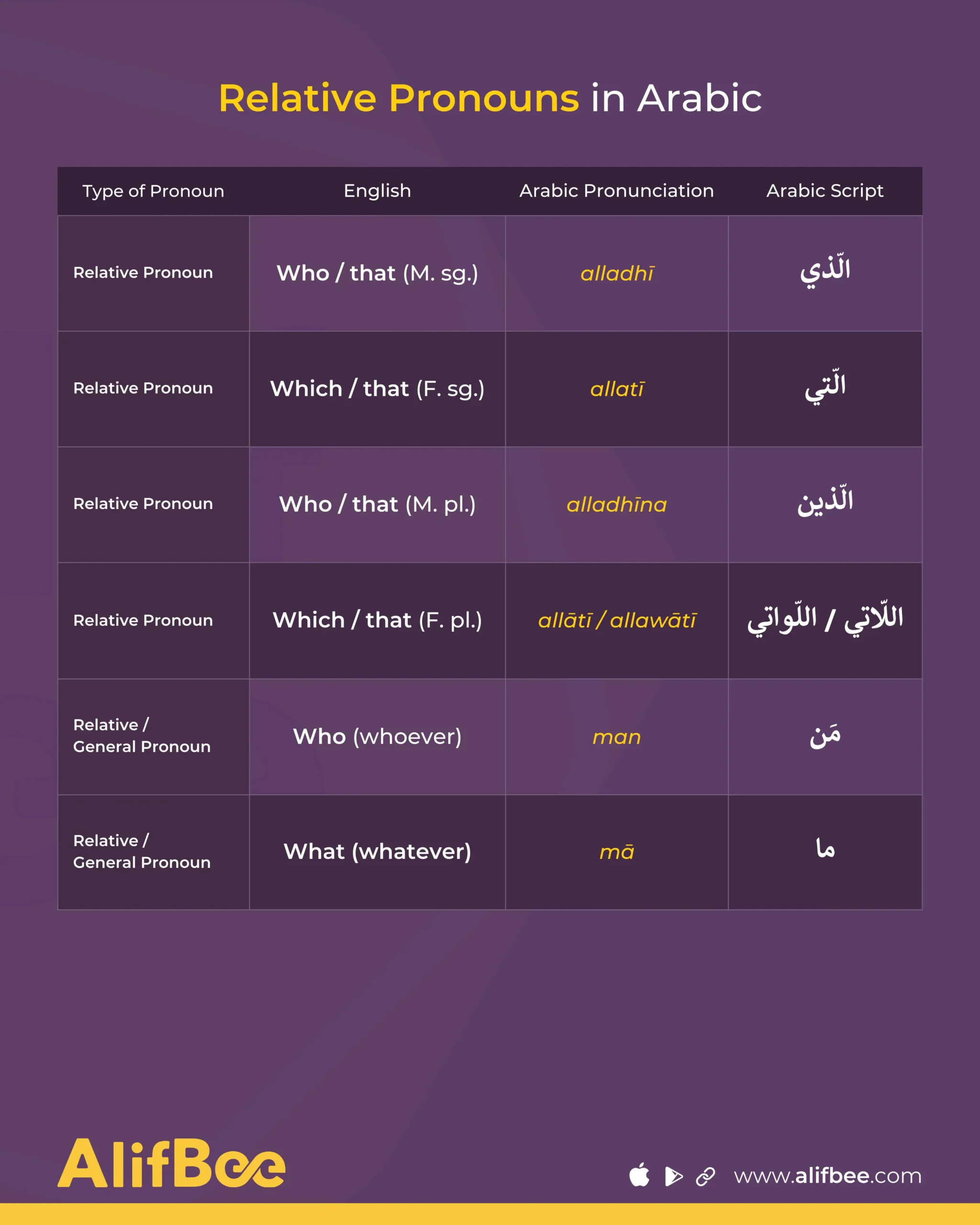Click the 'allātī / allawātī' pronunciation text

[x=617, y=621]
